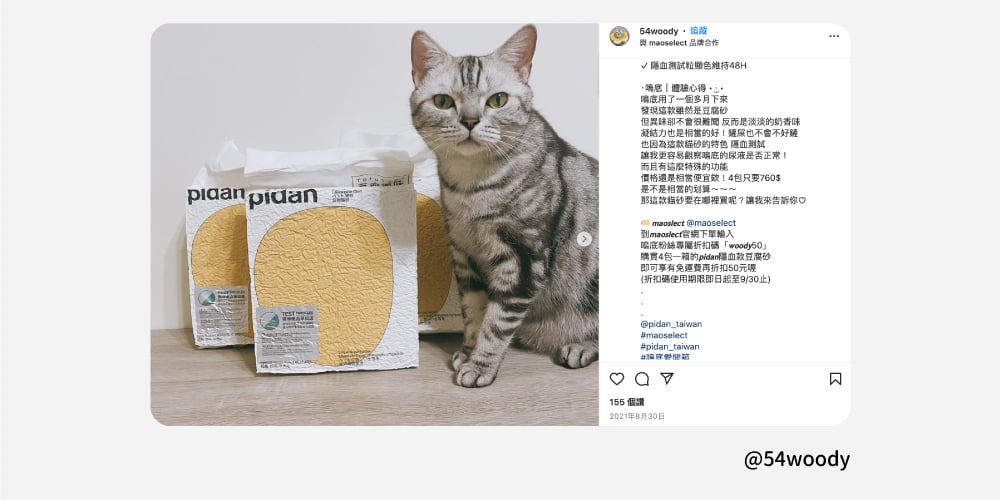
Task: Open 54woody username link in header
Action: [x=659, y=31]
